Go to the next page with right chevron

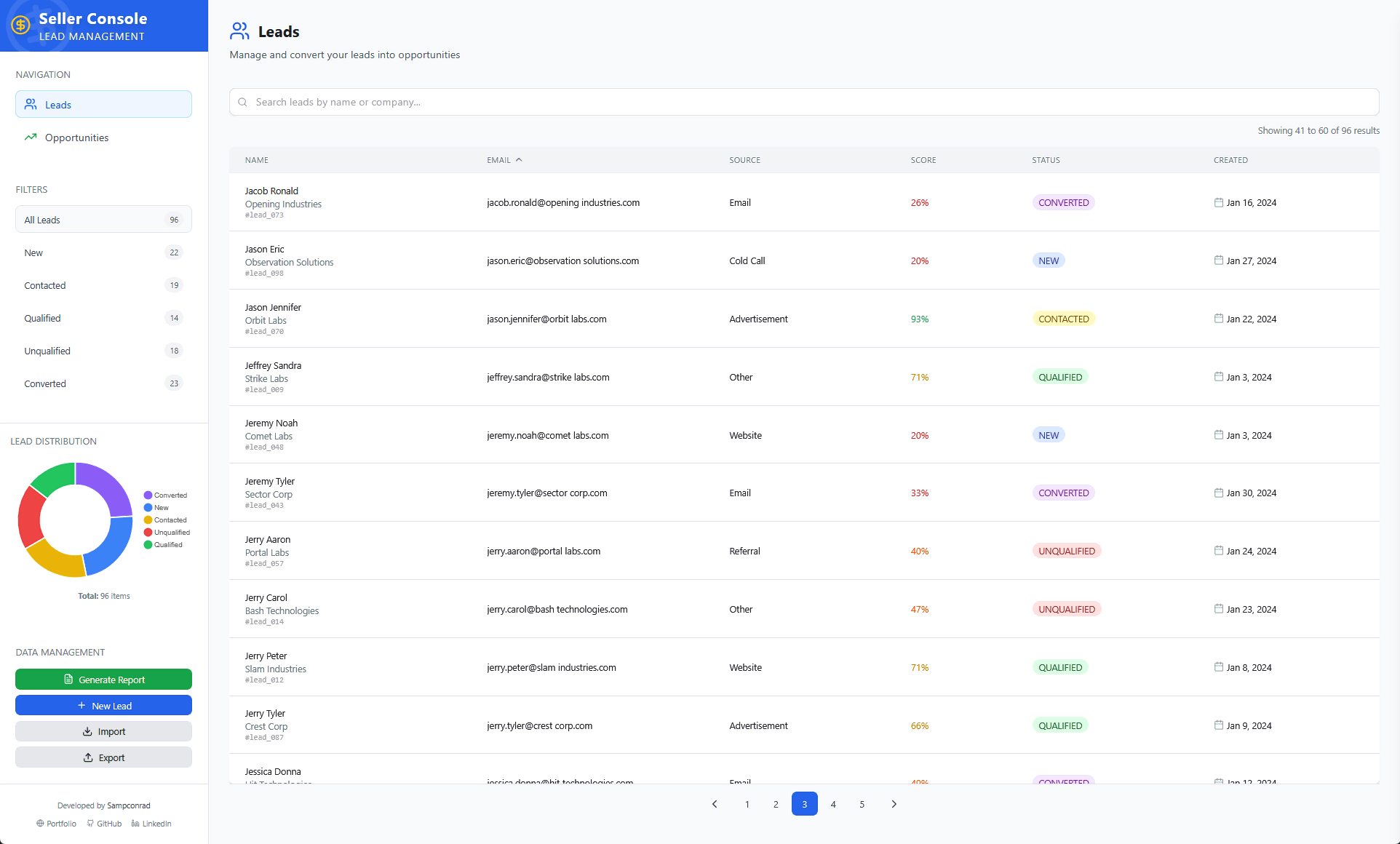coord(894,804)
